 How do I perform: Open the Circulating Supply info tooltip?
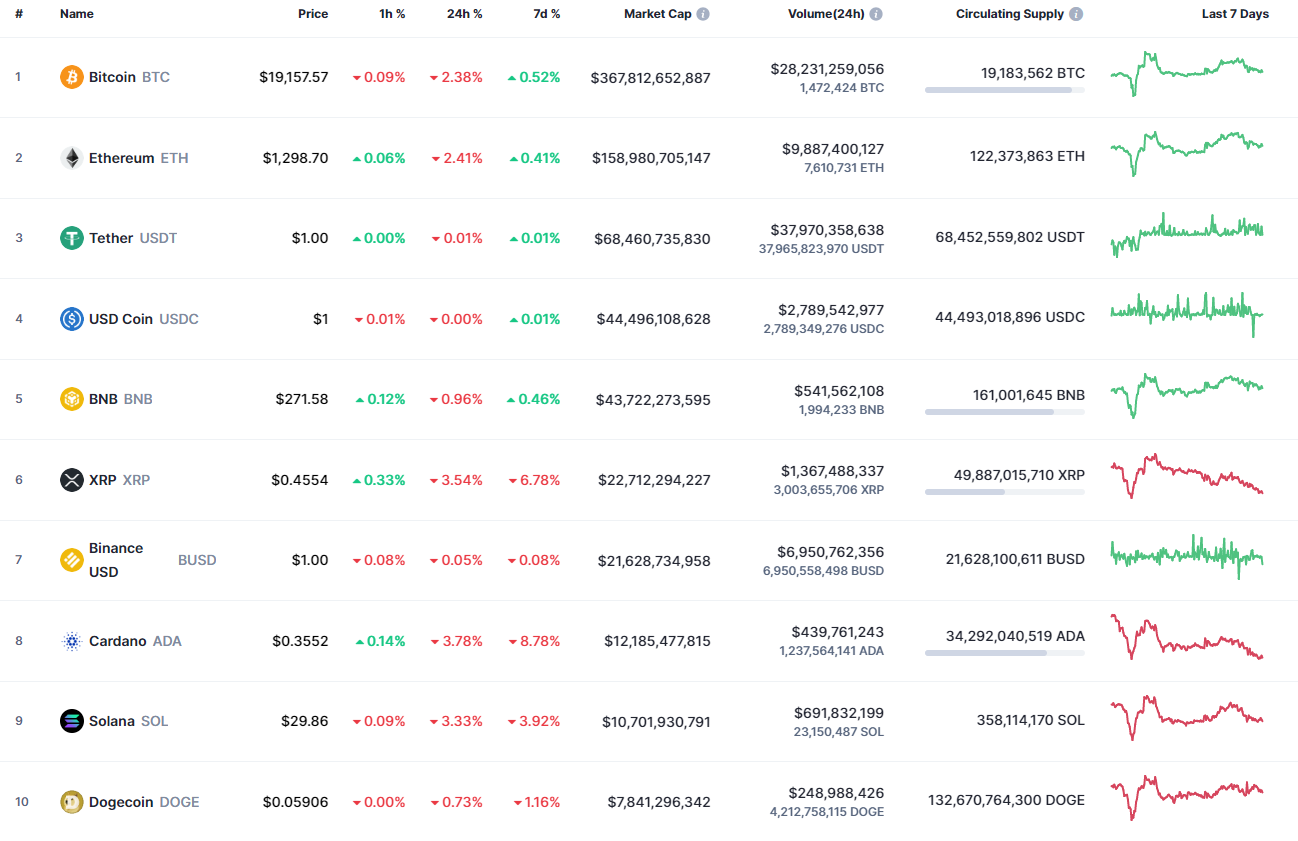pos(1075,14)
